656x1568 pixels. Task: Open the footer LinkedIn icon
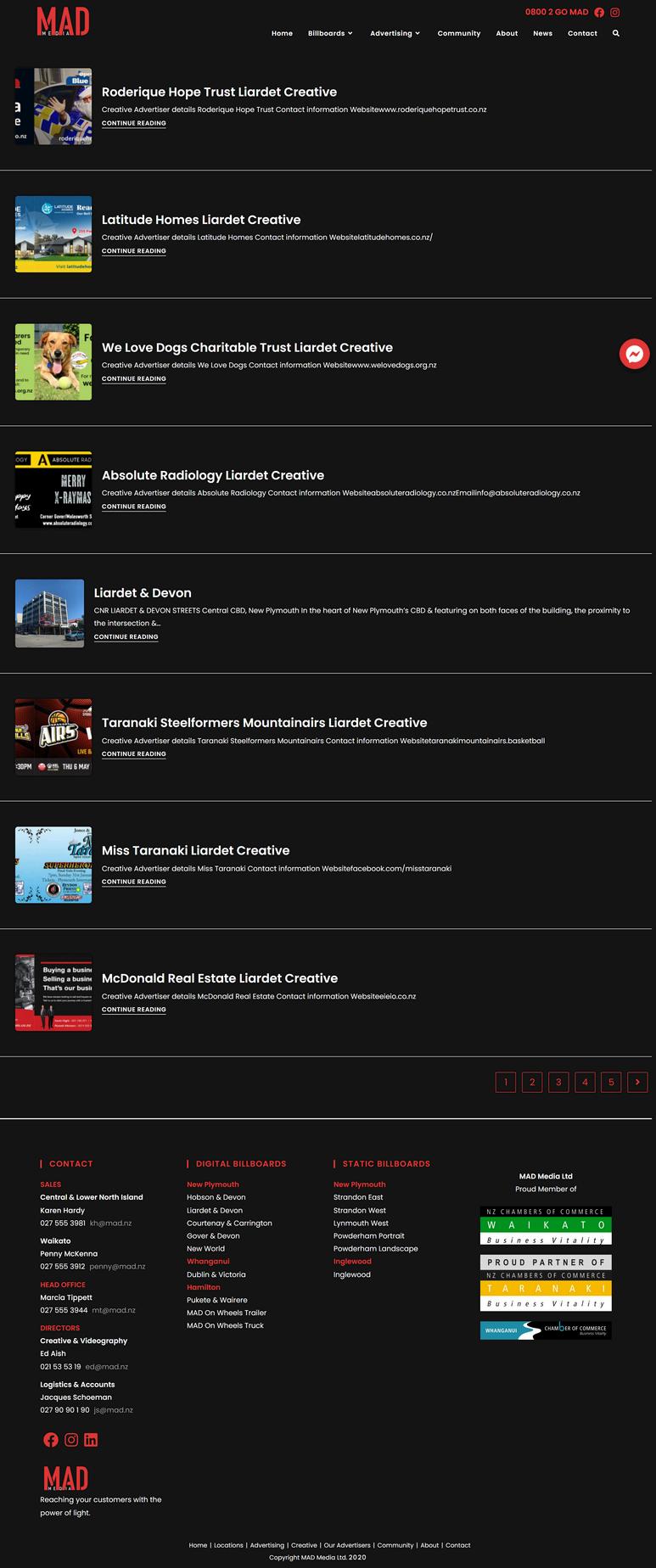[91, 1439]
